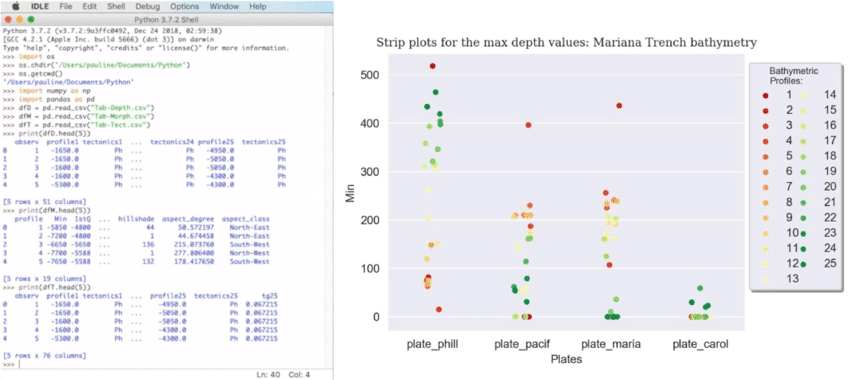The image size is (850, 380).
Task: Click the 'Bathymetric Profiles:' legend title
Action: click(794, 76)
